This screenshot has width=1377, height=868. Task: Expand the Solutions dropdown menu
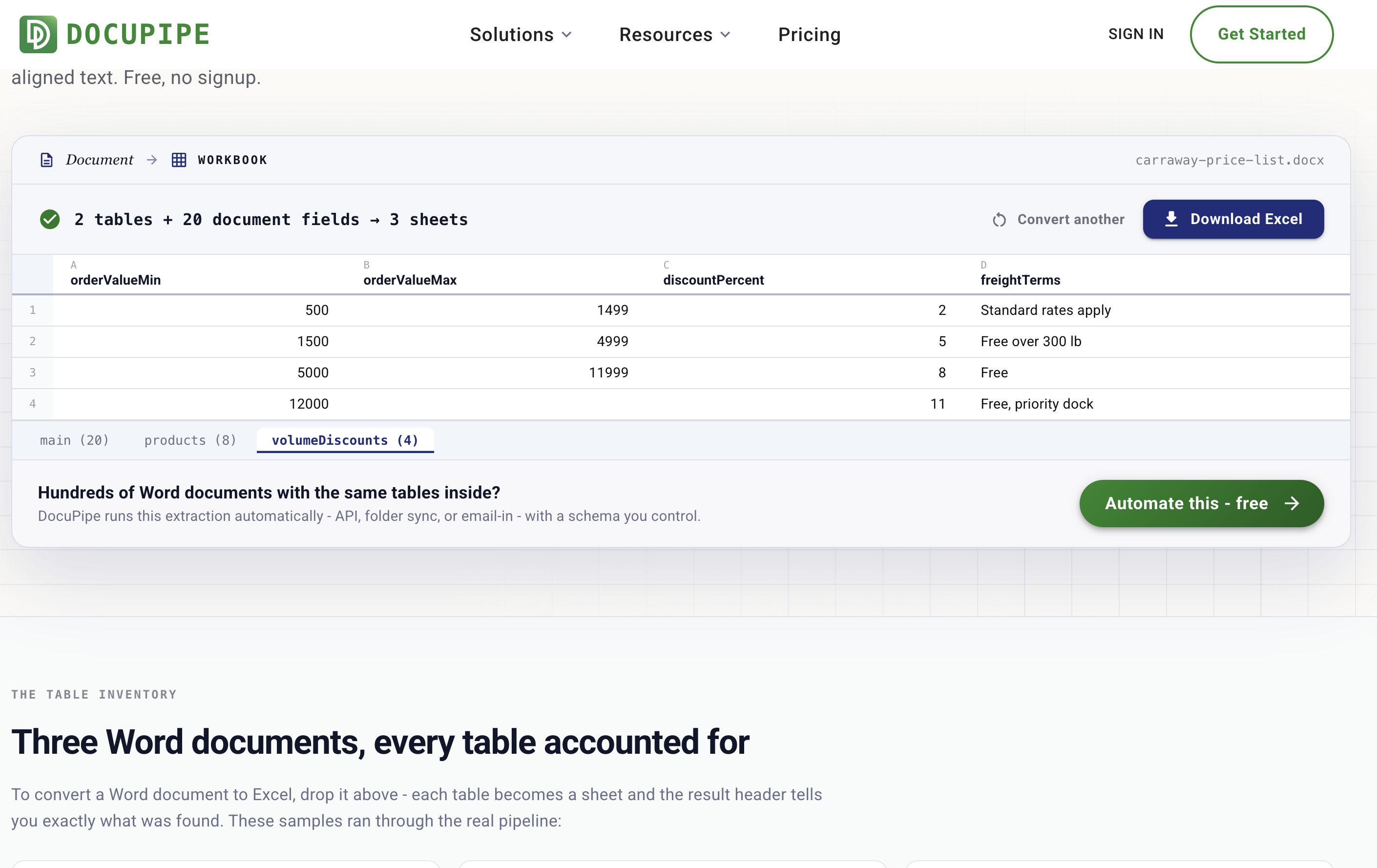click(x=521, y=34)
